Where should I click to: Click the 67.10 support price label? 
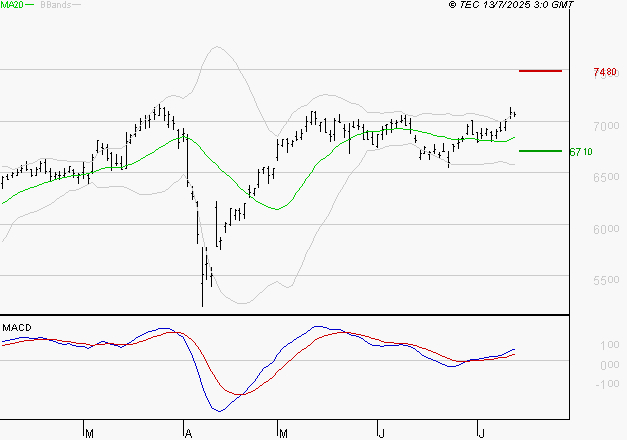pos(581,152)
